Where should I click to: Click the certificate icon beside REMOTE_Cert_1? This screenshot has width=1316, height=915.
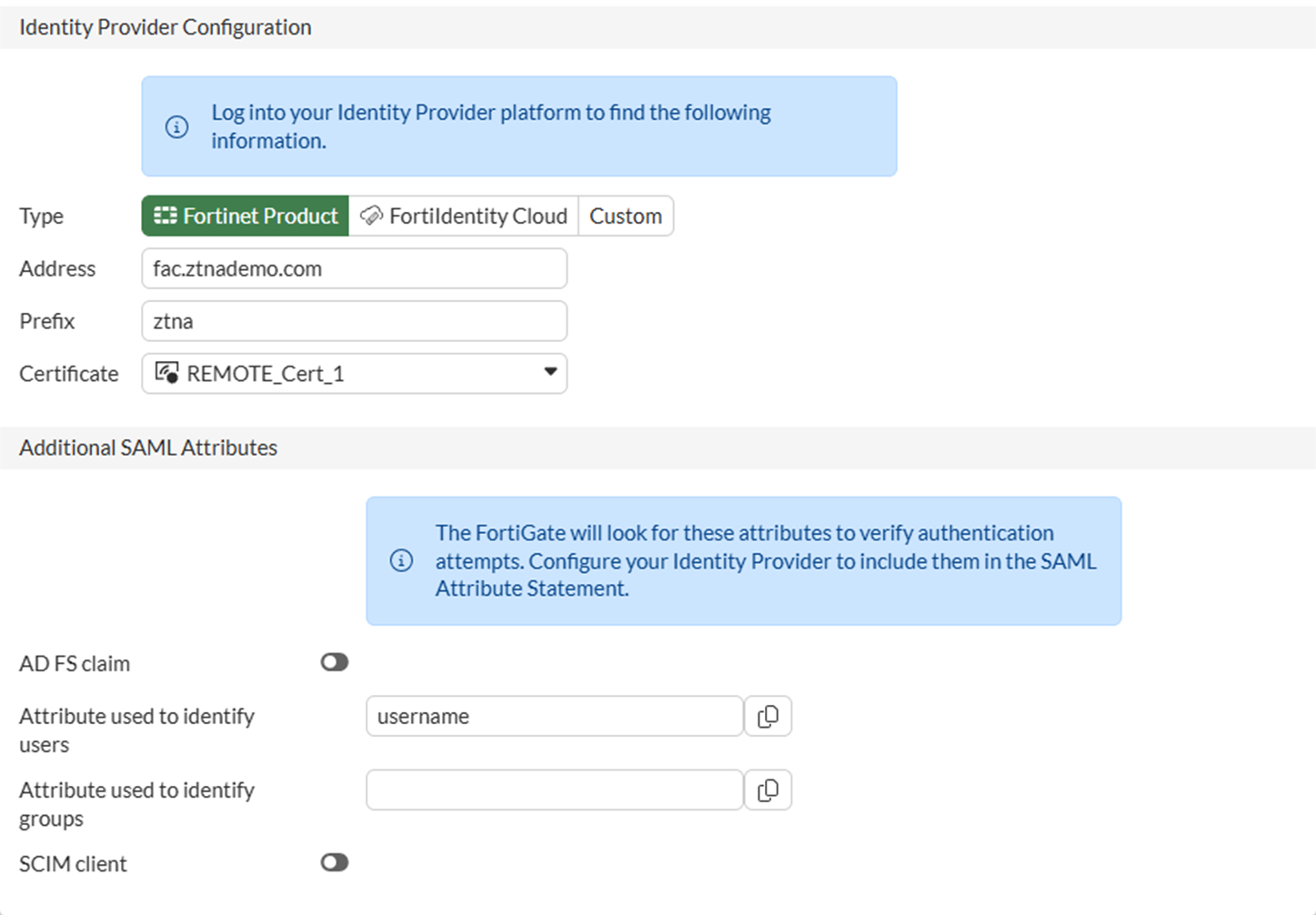pyautogui.click(x=166, y=373)
